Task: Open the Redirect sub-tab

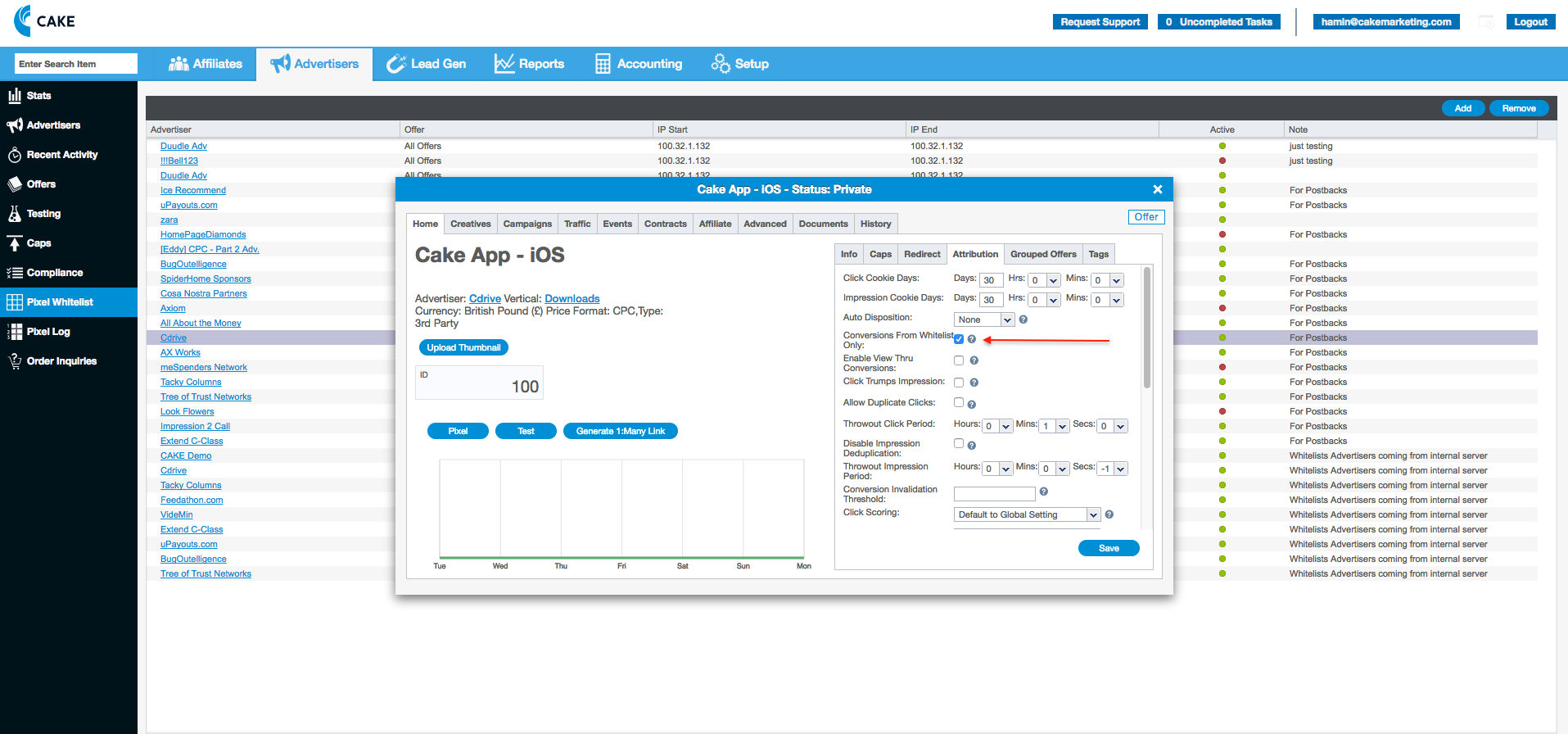Action: click(x=922, y=254)
